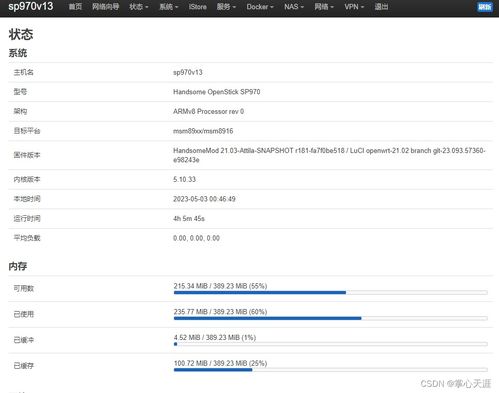This screenshot has height=393, width=499.
Task: Click the hostname value sp970v13
Action: click(188, 72)
